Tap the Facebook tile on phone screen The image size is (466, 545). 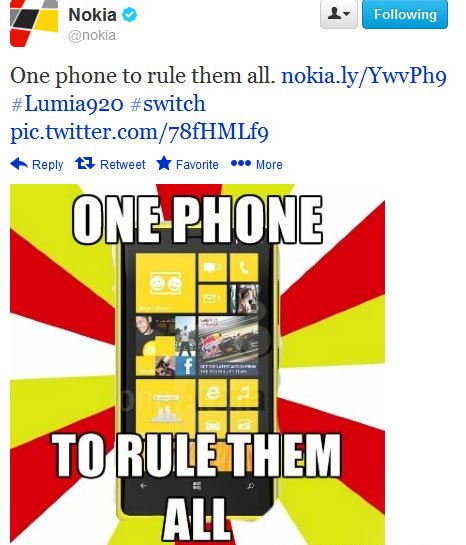pos(186,366)
